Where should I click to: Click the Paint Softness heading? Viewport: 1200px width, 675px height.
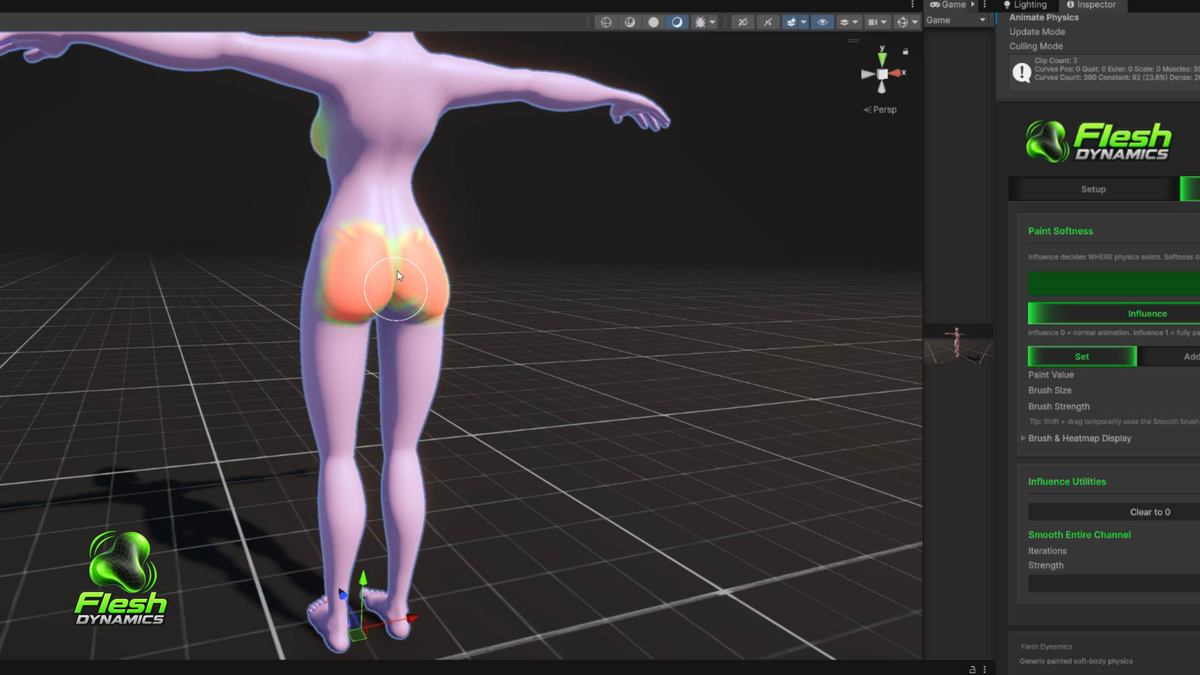click(1060, 231)
